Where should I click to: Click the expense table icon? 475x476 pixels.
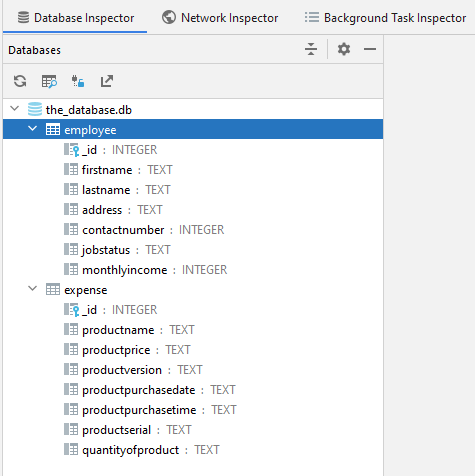53,289
